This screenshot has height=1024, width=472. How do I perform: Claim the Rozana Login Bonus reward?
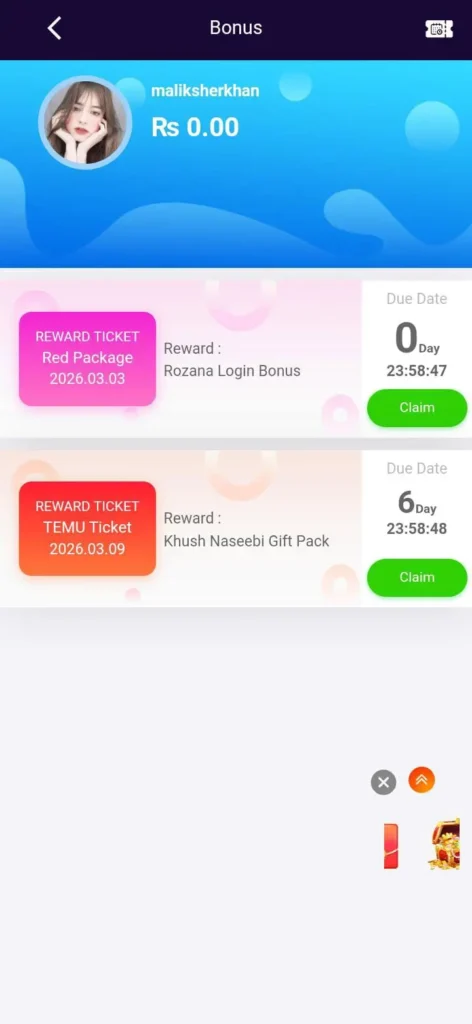[417, 408]
